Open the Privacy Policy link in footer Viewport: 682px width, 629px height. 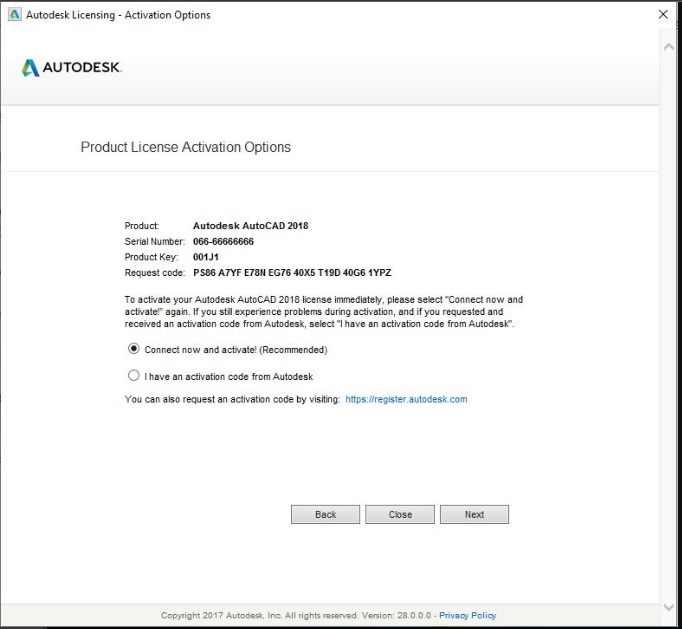click(x=467, y=615)
